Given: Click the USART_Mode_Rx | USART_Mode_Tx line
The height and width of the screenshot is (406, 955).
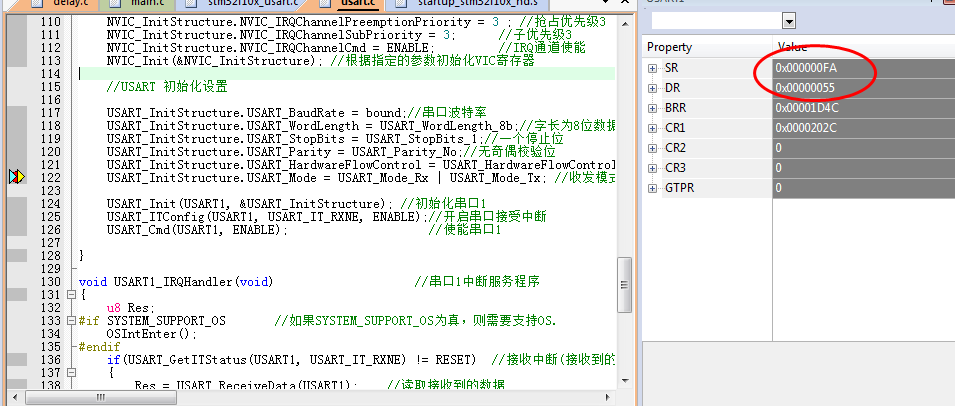Looking at the screenshot, I should tap(327, 177).
